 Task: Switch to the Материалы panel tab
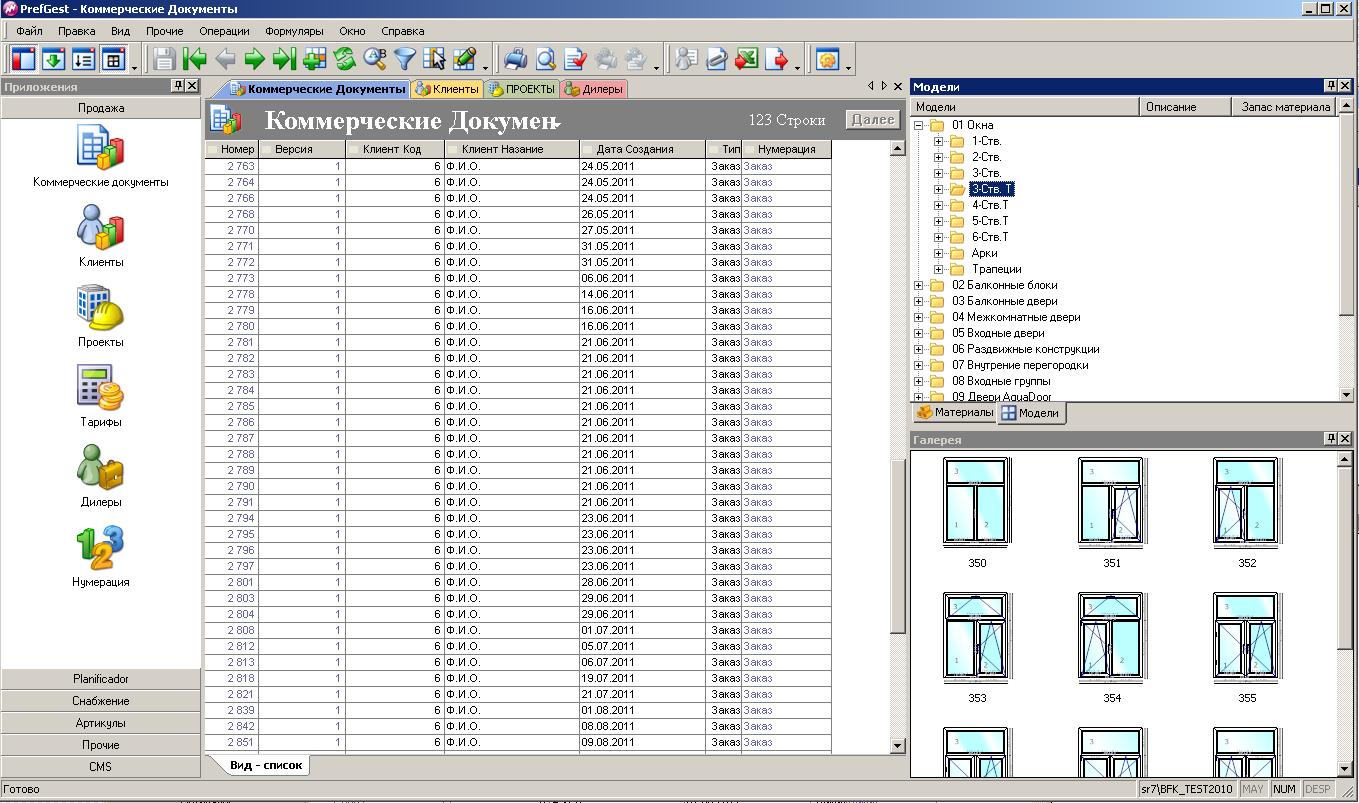click(955, 412)
